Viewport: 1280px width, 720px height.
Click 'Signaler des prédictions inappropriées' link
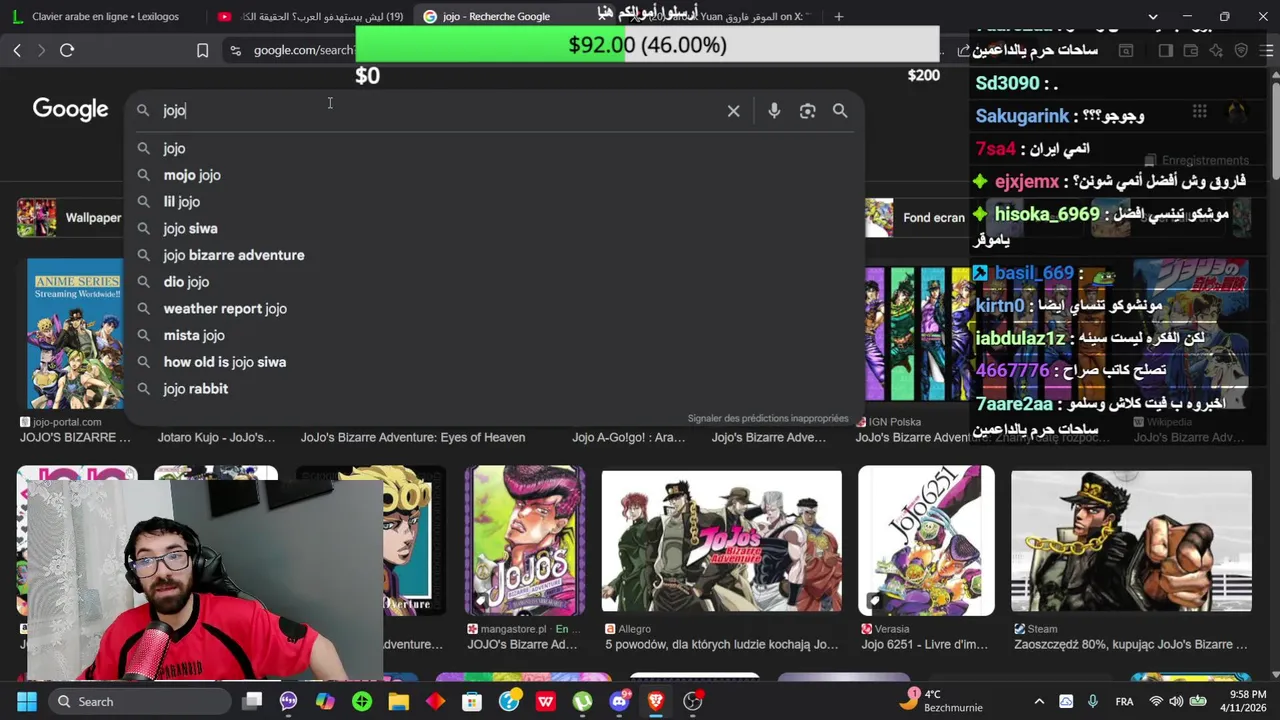click(x=768, y=418)
